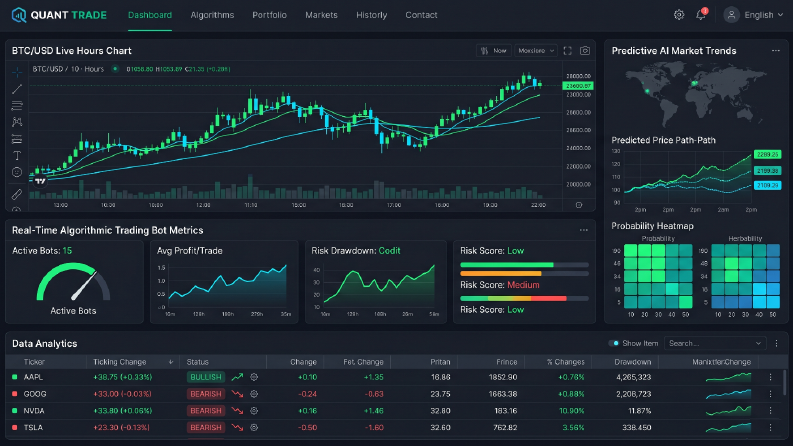793x446 pixels.
Task: Open Trading Bot Metrics options menu
Action: [x=584, y=230]
